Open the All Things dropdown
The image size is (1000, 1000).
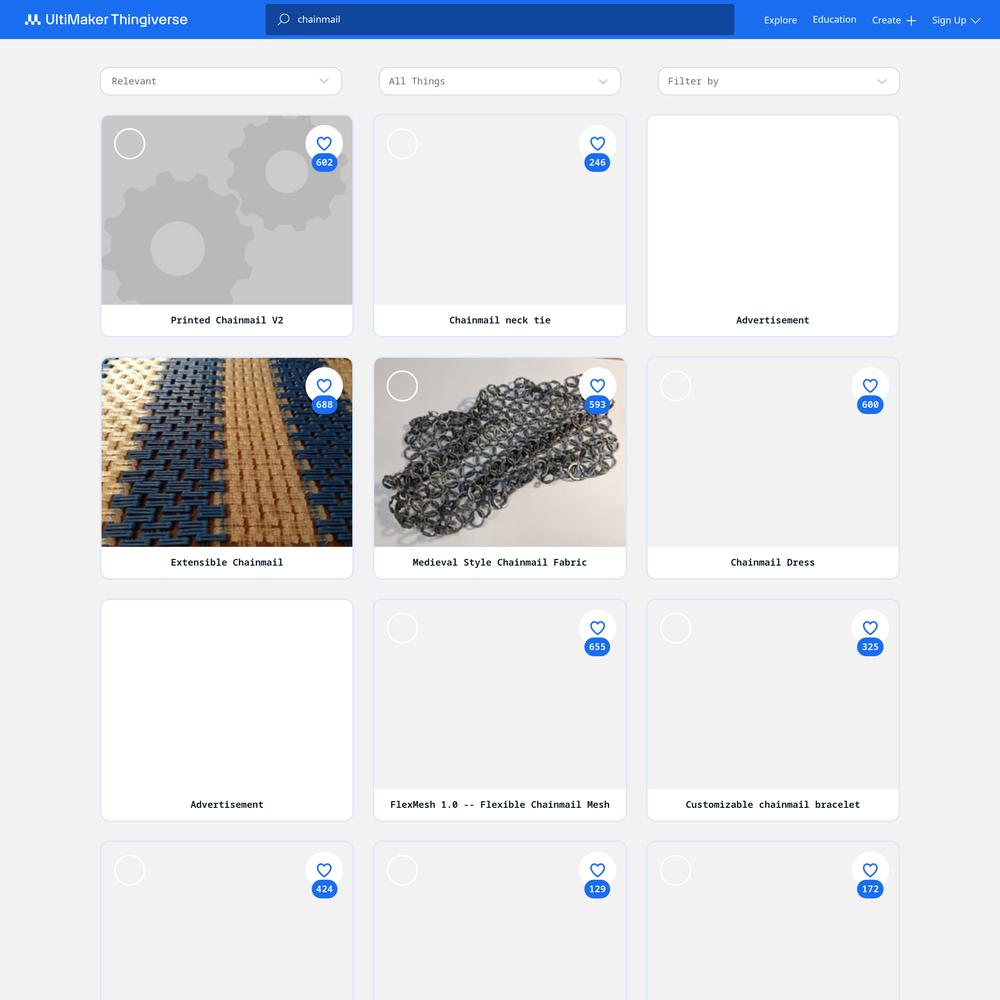tap(499, 81)
